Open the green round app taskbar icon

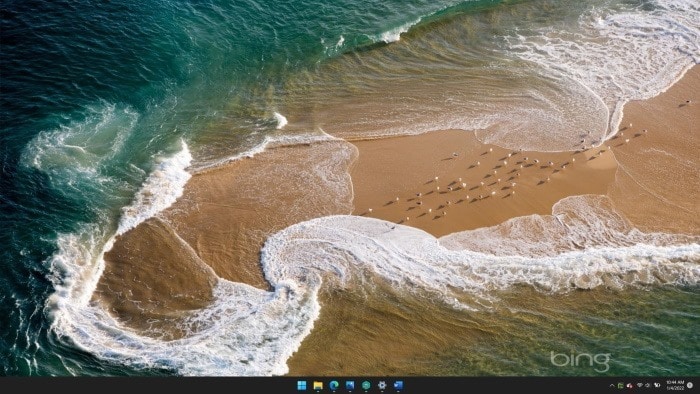click(x=366, y=385)
